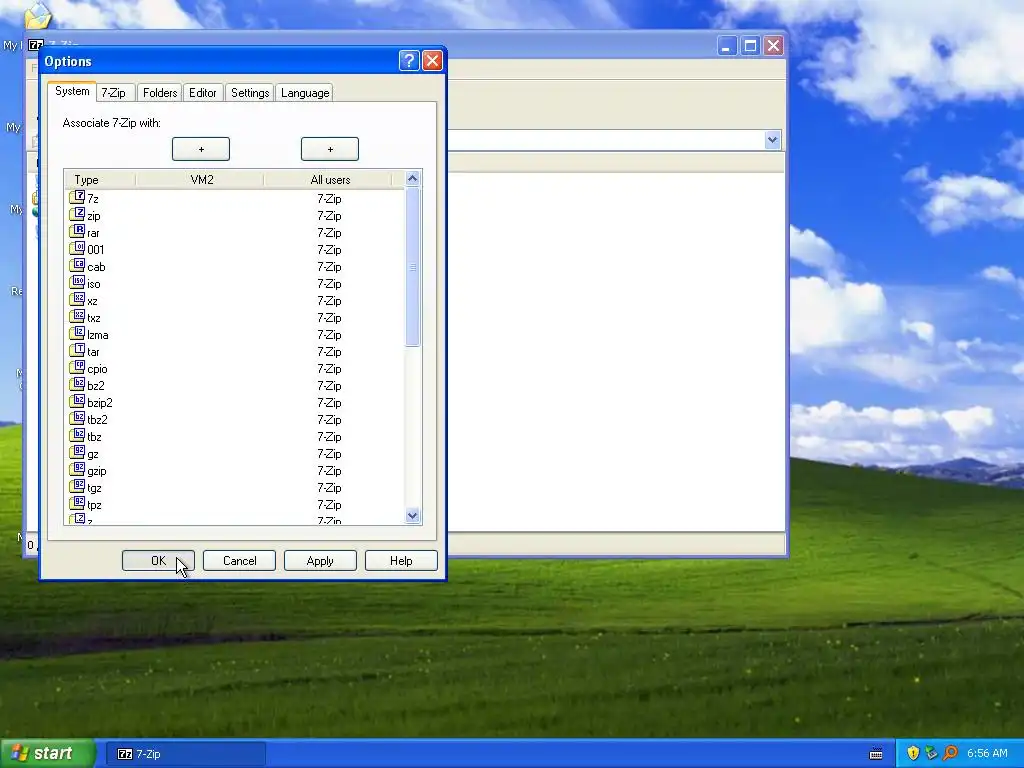Open the Folders tab

[x=160, y=93]
